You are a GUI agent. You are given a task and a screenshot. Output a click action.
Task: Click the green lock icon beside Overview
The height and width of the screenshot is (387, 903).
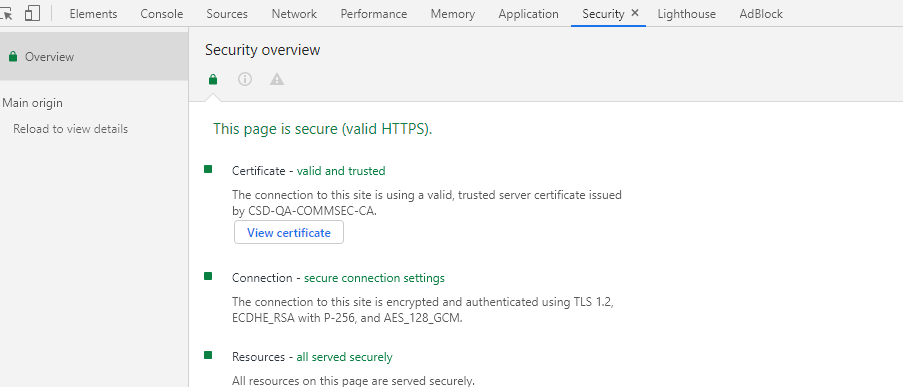point(13,56)
